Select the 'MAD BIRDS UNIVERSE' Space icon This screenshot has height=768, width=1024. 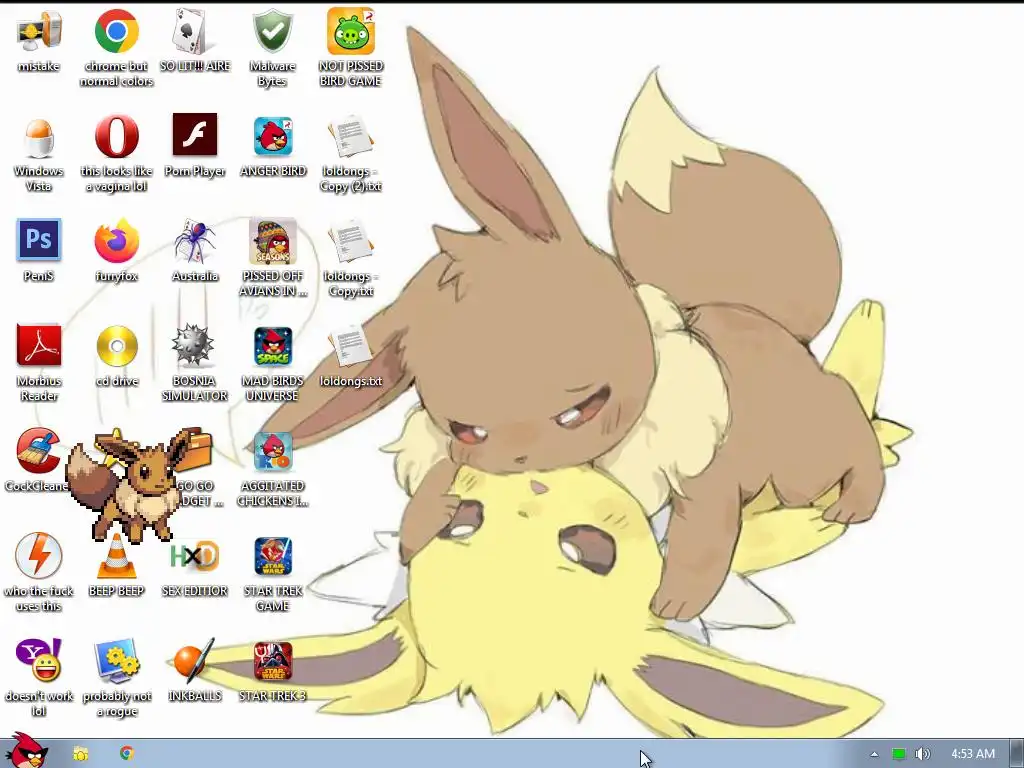click(x=273, y=347)
